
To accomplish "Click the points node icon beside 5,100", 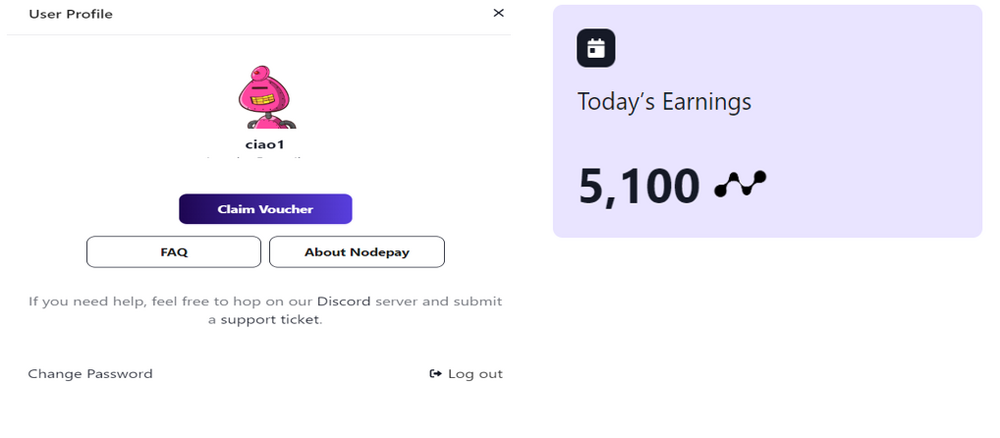I will point(740,186).
